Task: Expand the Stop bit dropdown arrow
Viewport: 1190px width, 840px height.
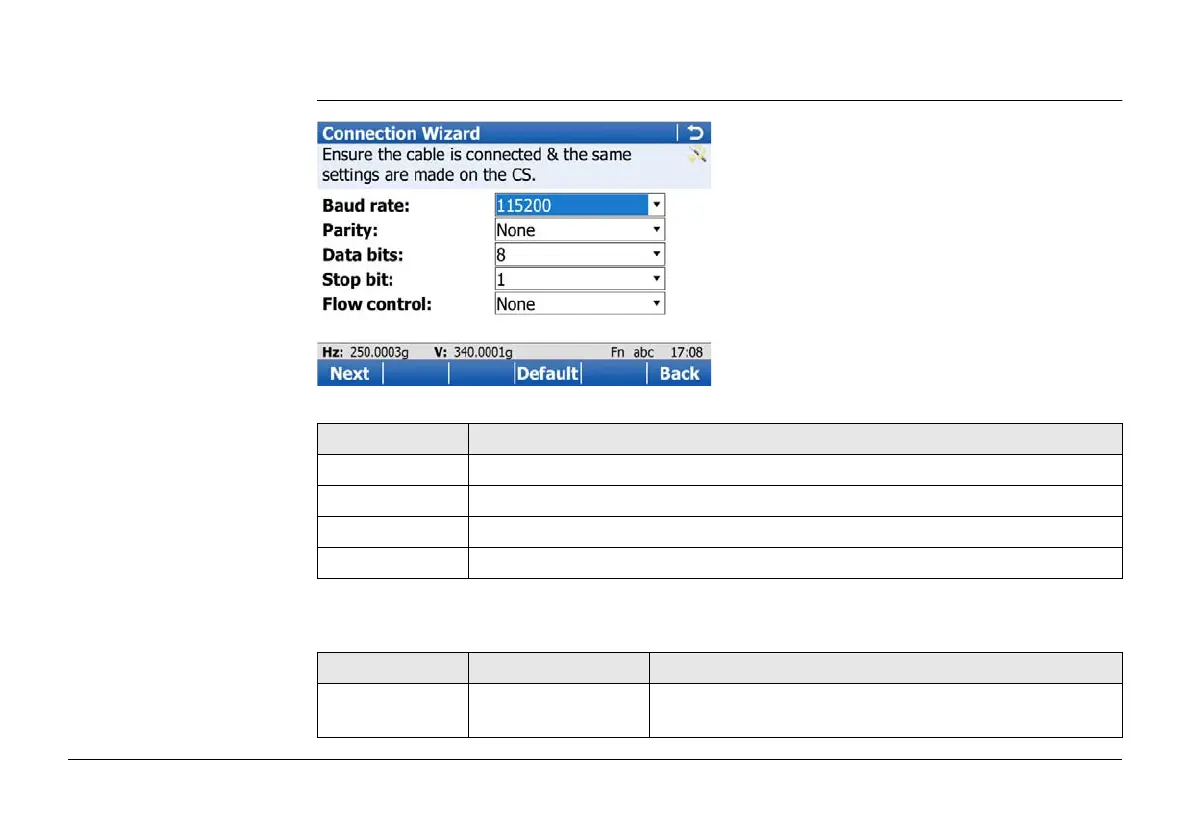Action: [656, 278]
